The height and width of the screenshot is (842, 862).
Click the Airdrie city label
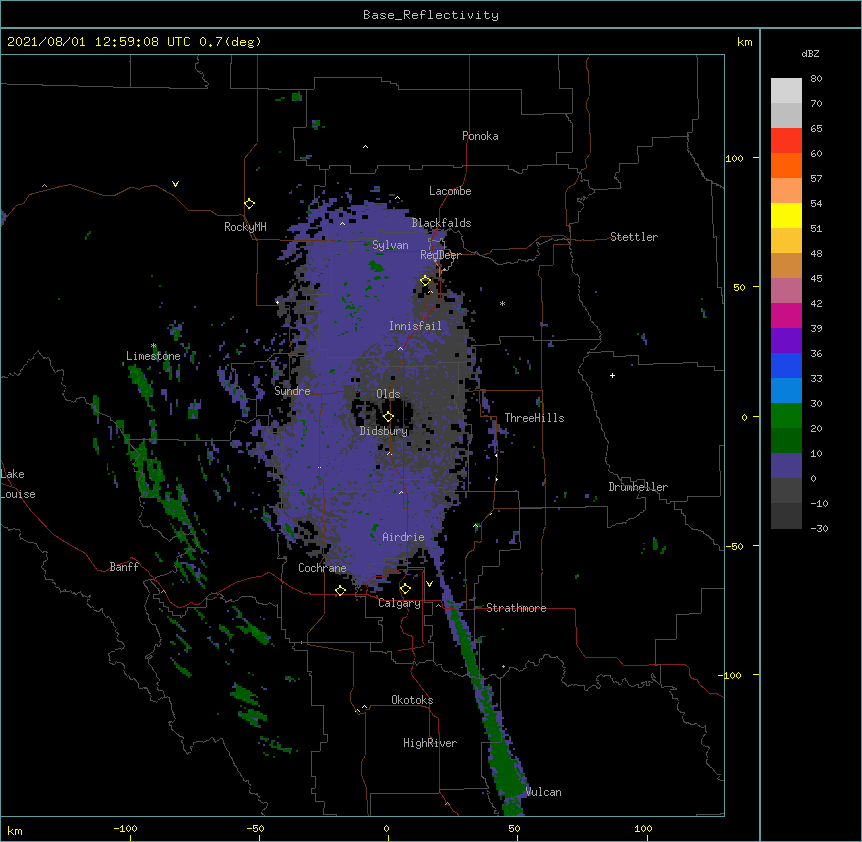404,537
